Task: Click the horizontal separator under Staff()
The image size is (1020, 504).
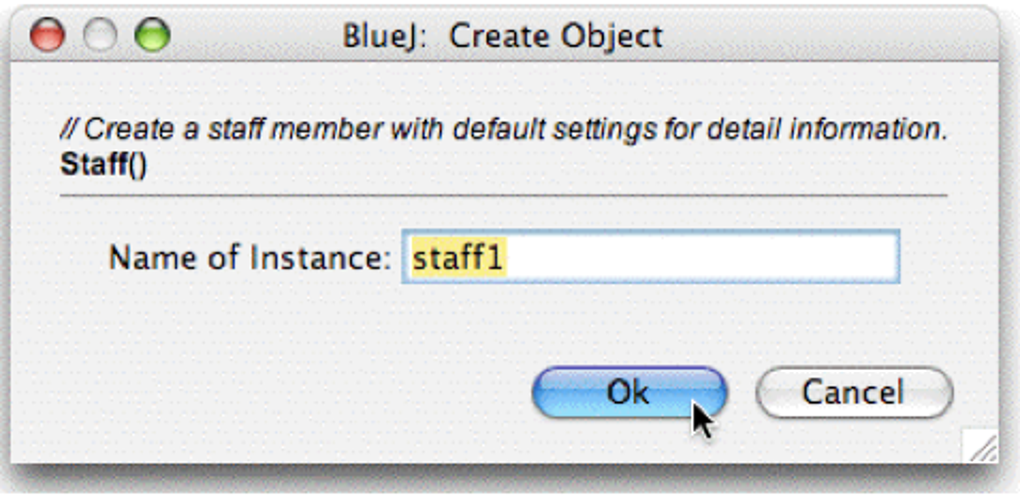Action: tap(503, 194)
